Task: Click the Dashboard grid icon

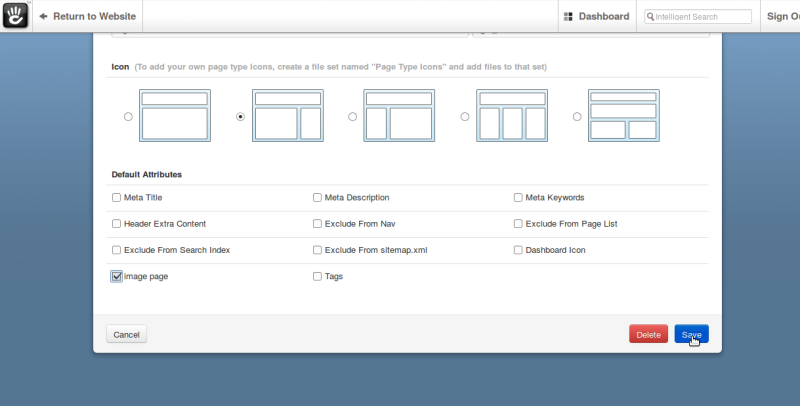Action: click(568, 17)
